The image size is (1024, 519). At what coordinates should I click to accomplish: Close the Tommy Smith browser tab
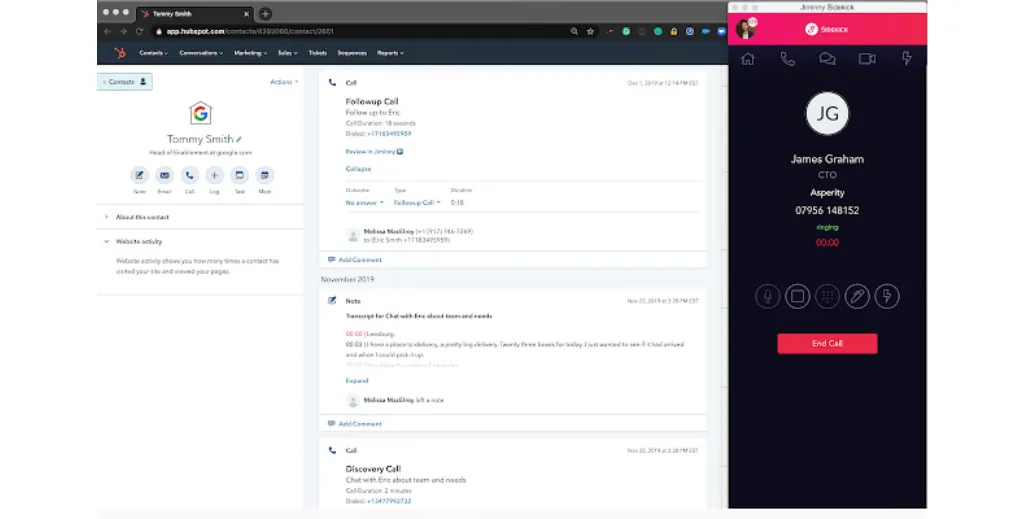[246, 14]
